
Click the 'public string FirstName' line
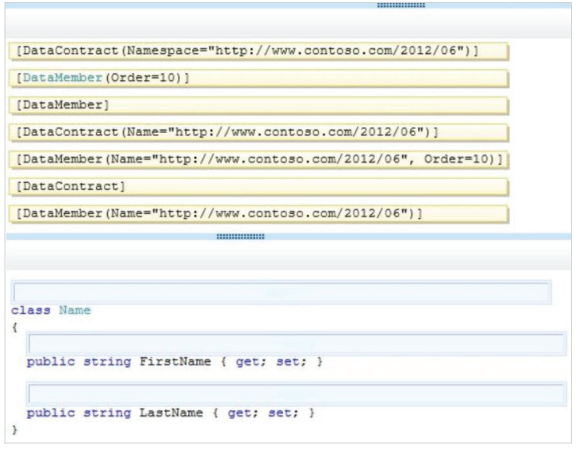pos(174,362)
